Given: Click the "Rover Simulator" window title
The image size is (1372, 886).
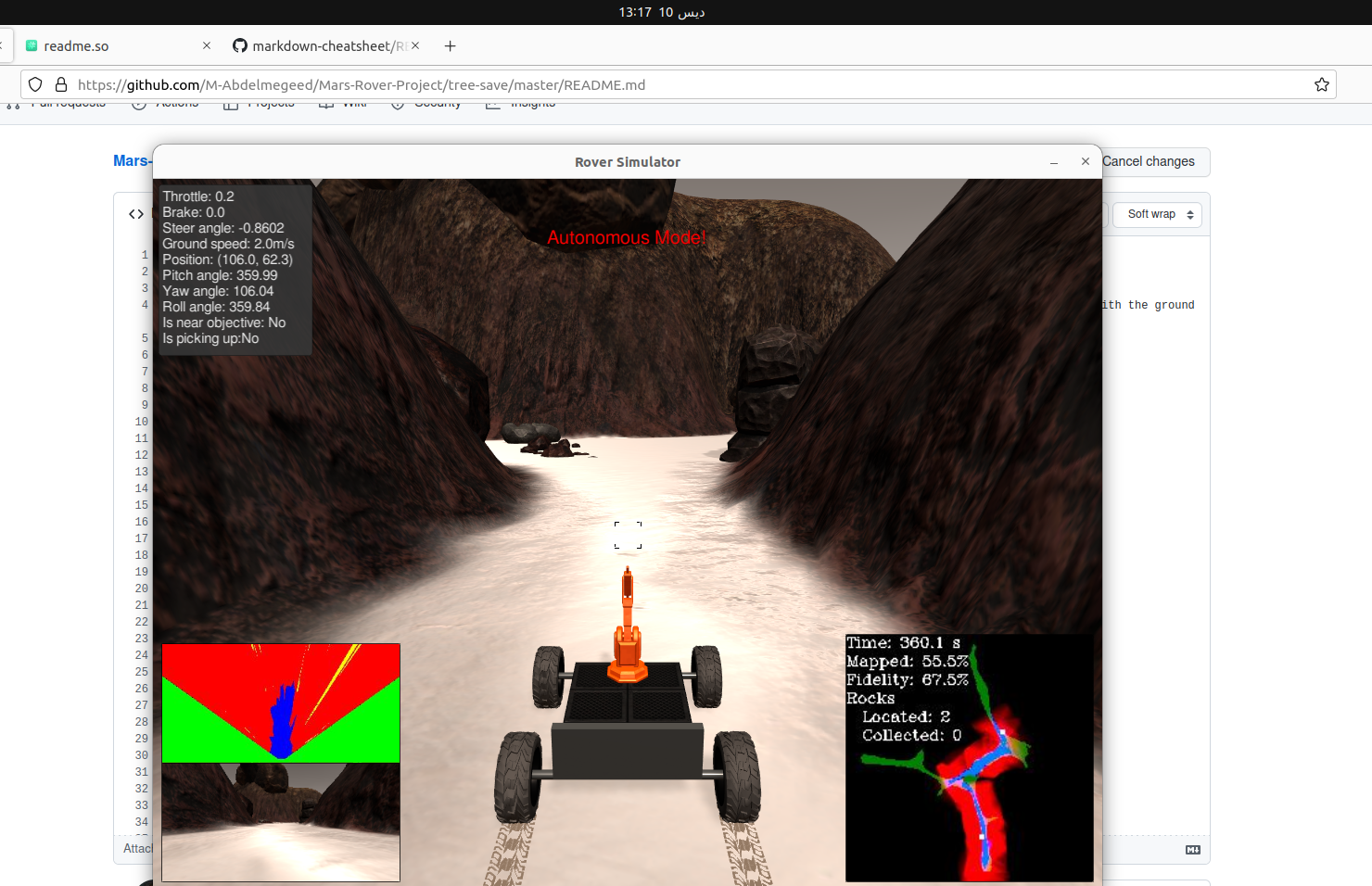Looking at the screenshot, I should coord(628,162).
